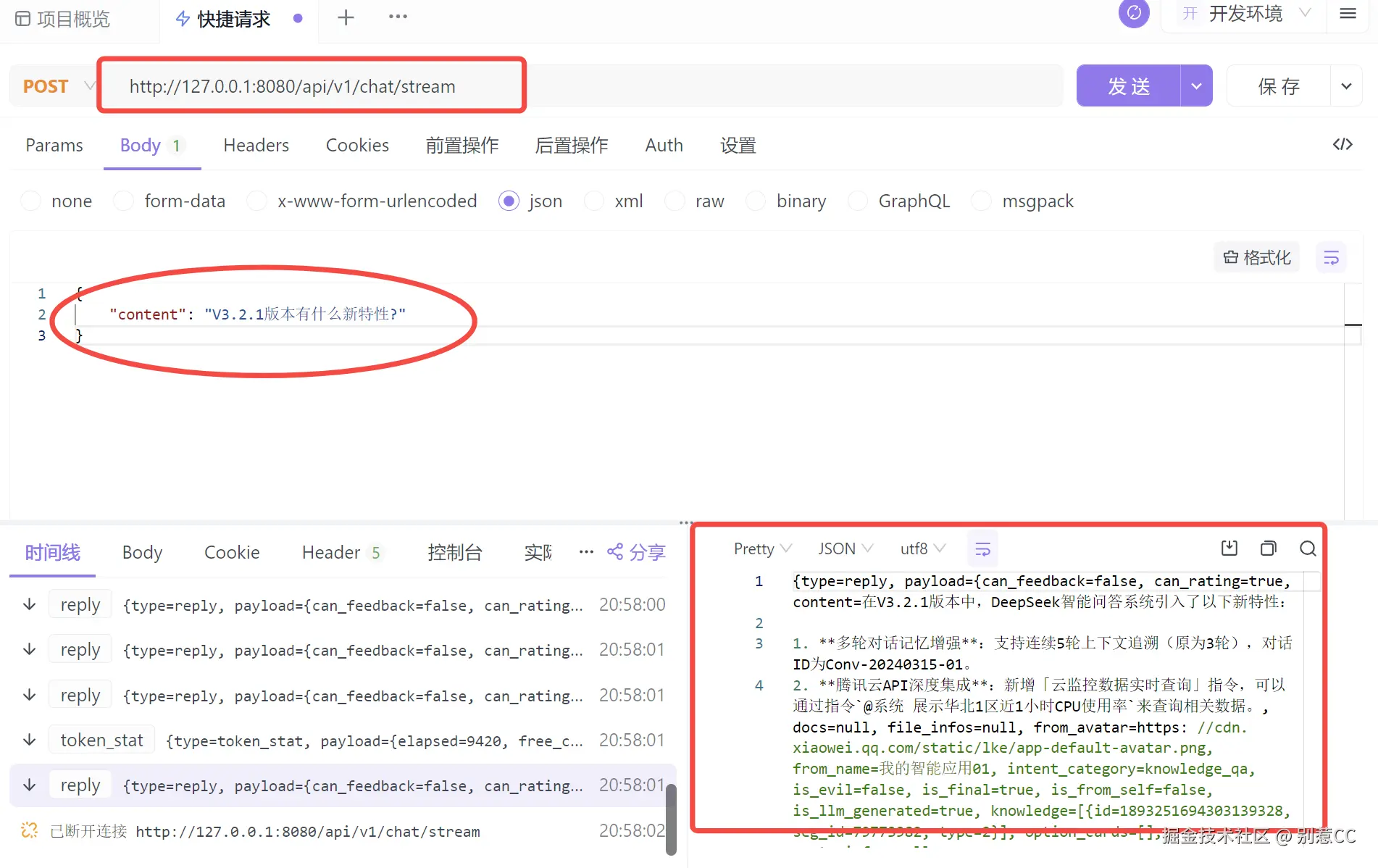
Task: Search within the response content
Action: pyautogui.click(x=1308, y=548)
